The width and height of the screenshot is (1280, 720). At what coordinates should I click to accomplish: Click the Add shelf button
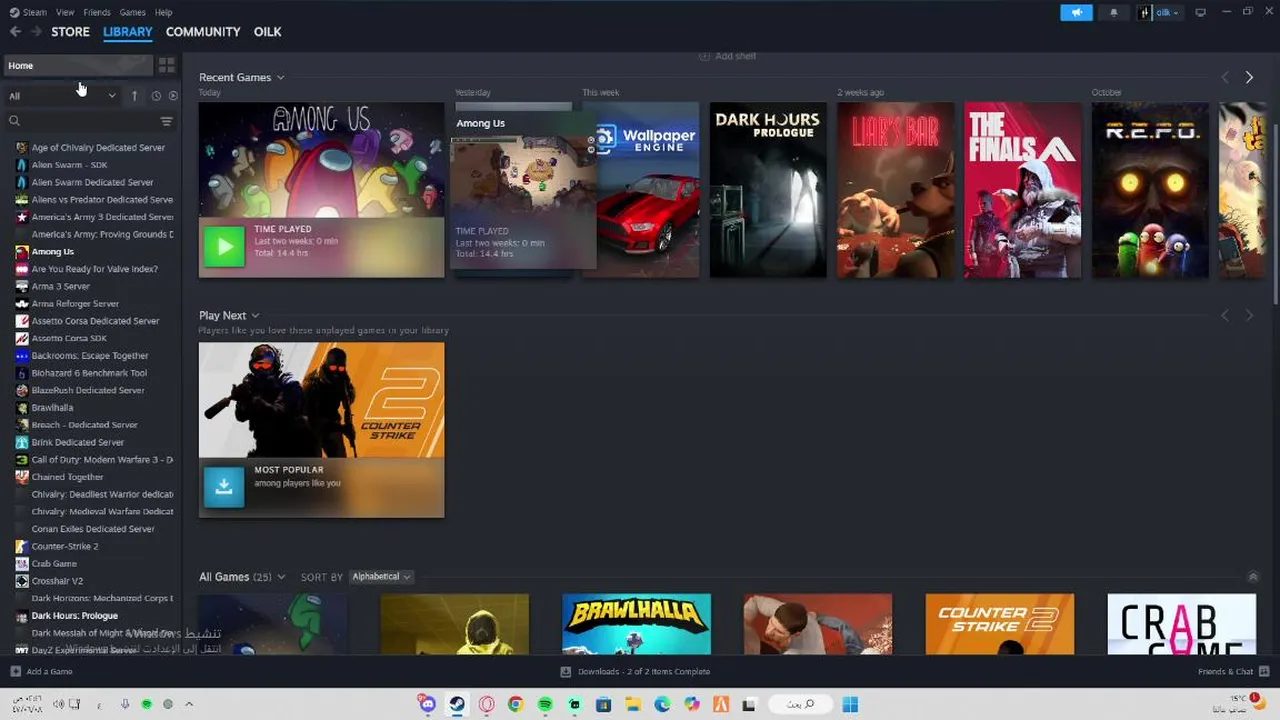727,56
